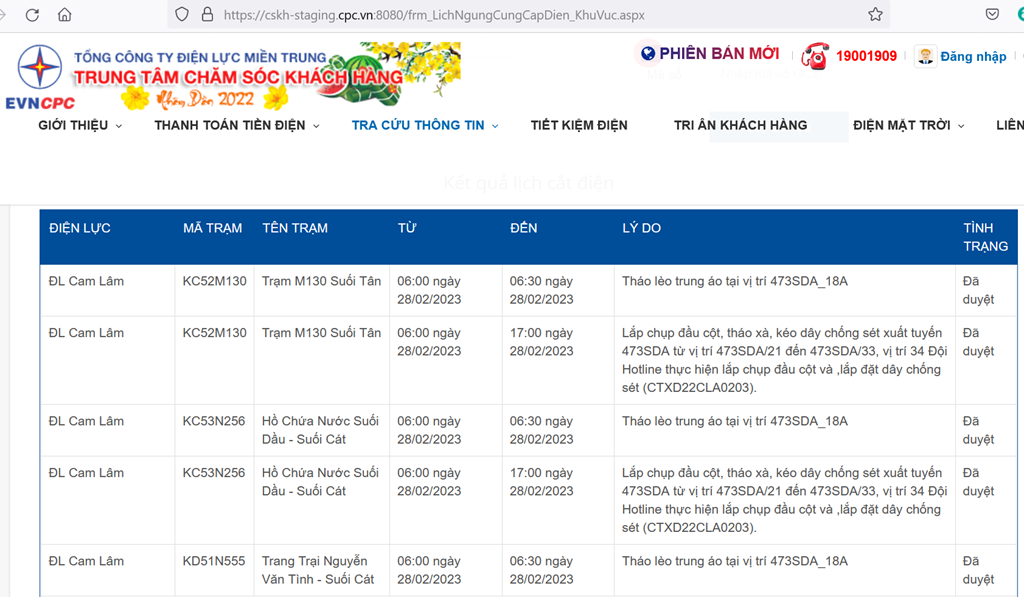Click the red telephone hotline icon
The width and height of the screenshot is (1024, 597).
coord(815,56)
